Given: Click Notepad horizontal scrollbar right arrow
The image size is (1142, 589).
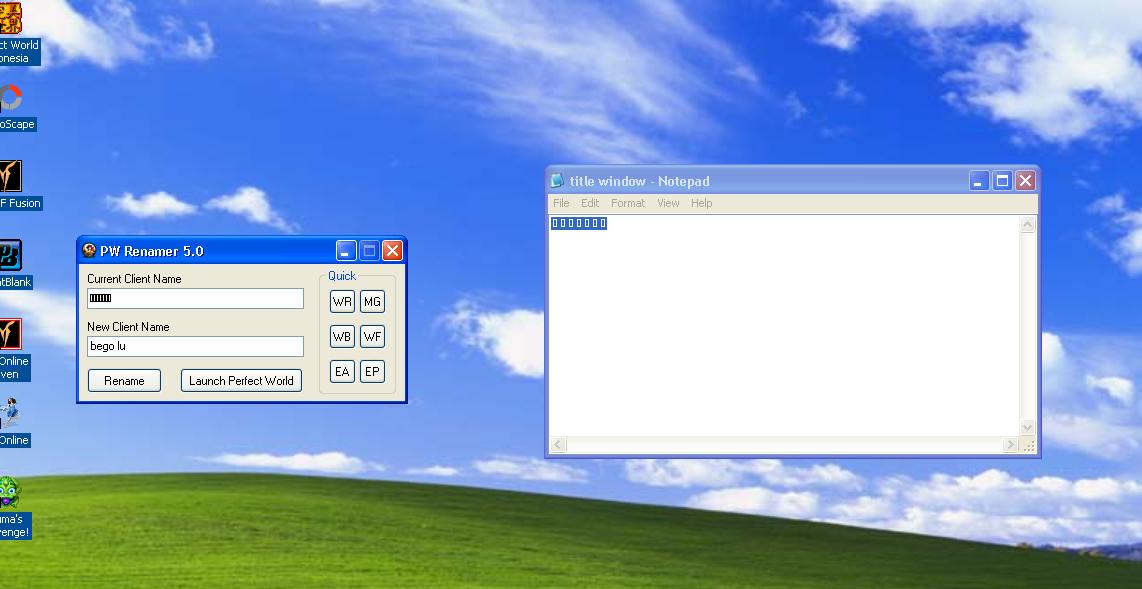Looking at the screenshot, I should pyautogui.click(x=1010, y=444).
